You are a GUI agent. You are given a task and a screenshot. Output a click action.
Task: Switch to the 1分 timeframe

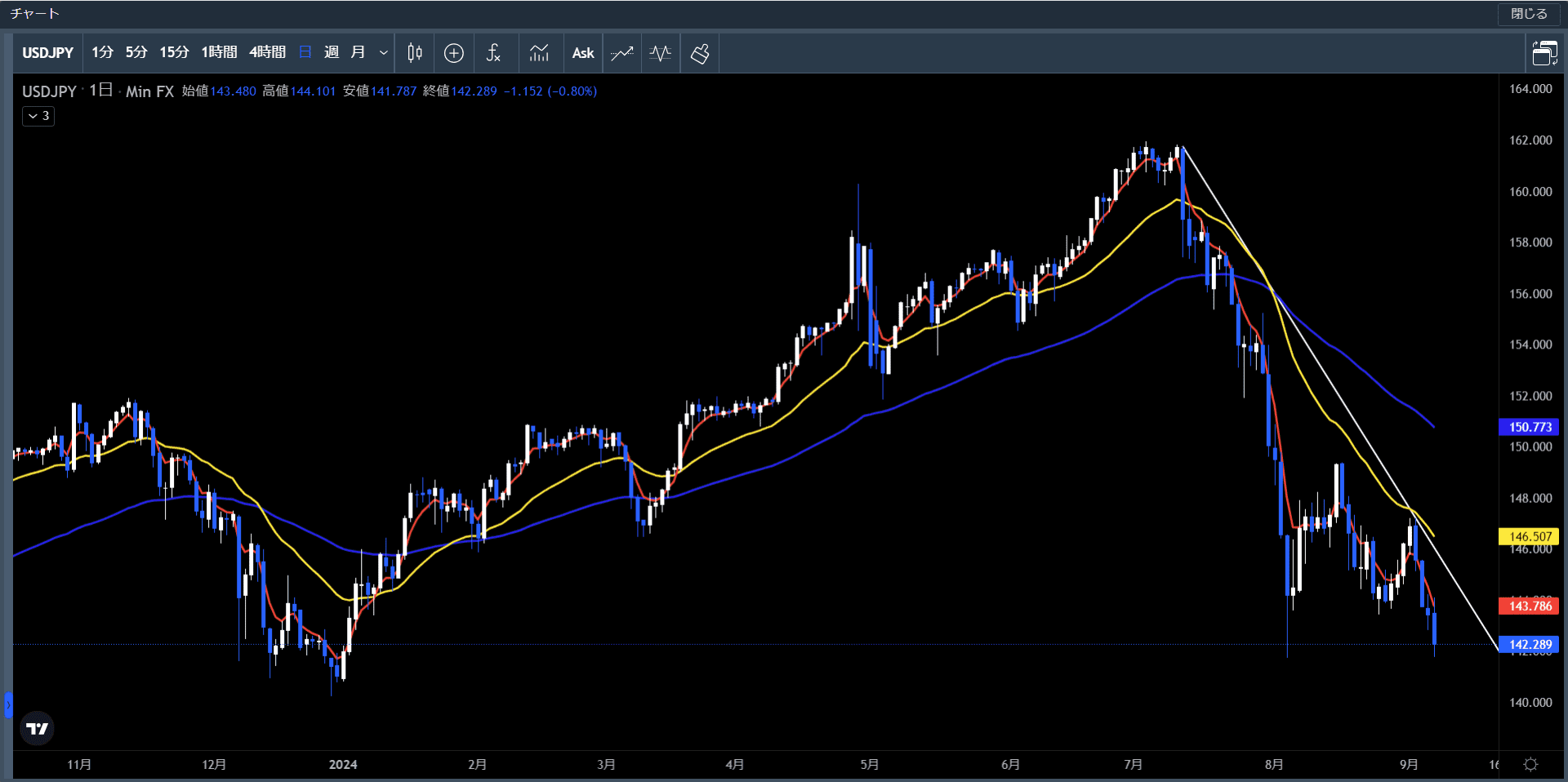click(x=102, y=53)
